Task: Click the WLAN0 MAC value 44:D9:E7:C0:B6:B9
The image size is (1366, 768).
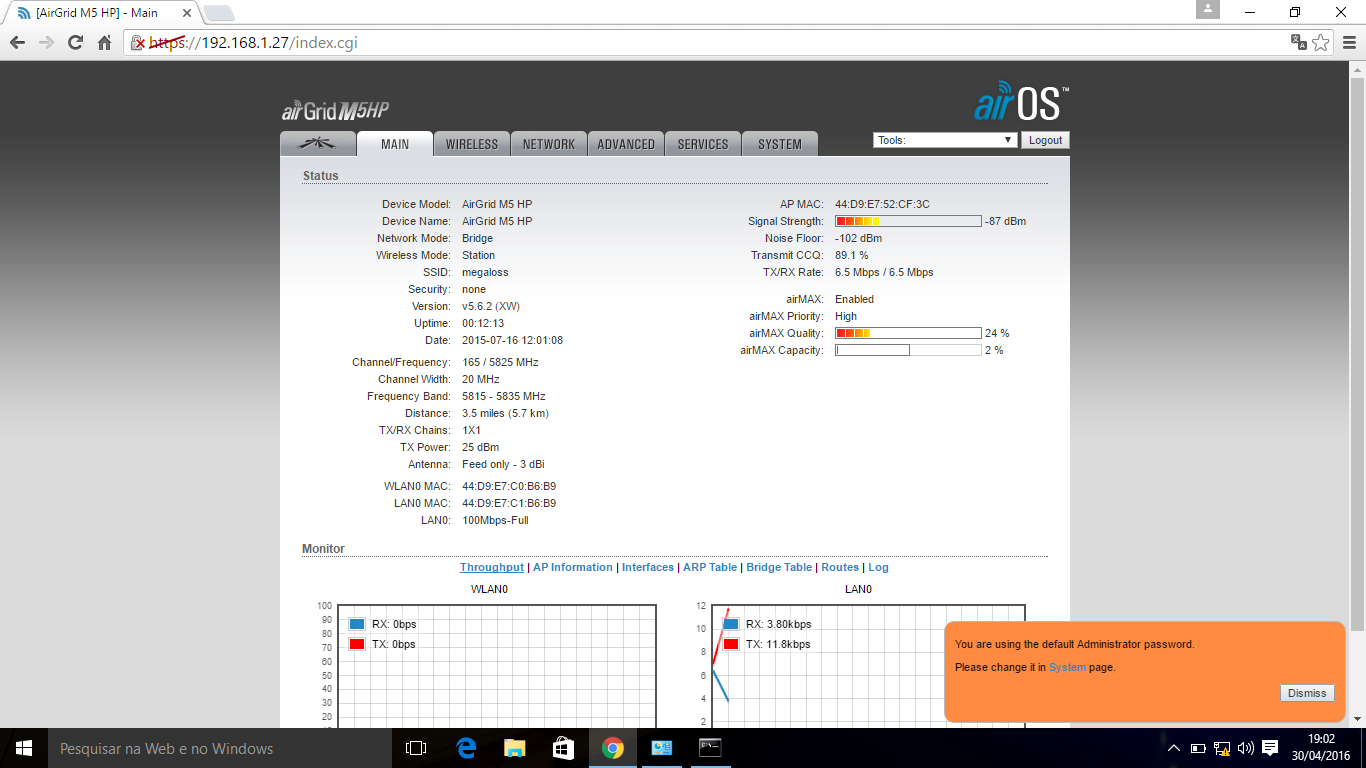Action: (x=509, y=486)
